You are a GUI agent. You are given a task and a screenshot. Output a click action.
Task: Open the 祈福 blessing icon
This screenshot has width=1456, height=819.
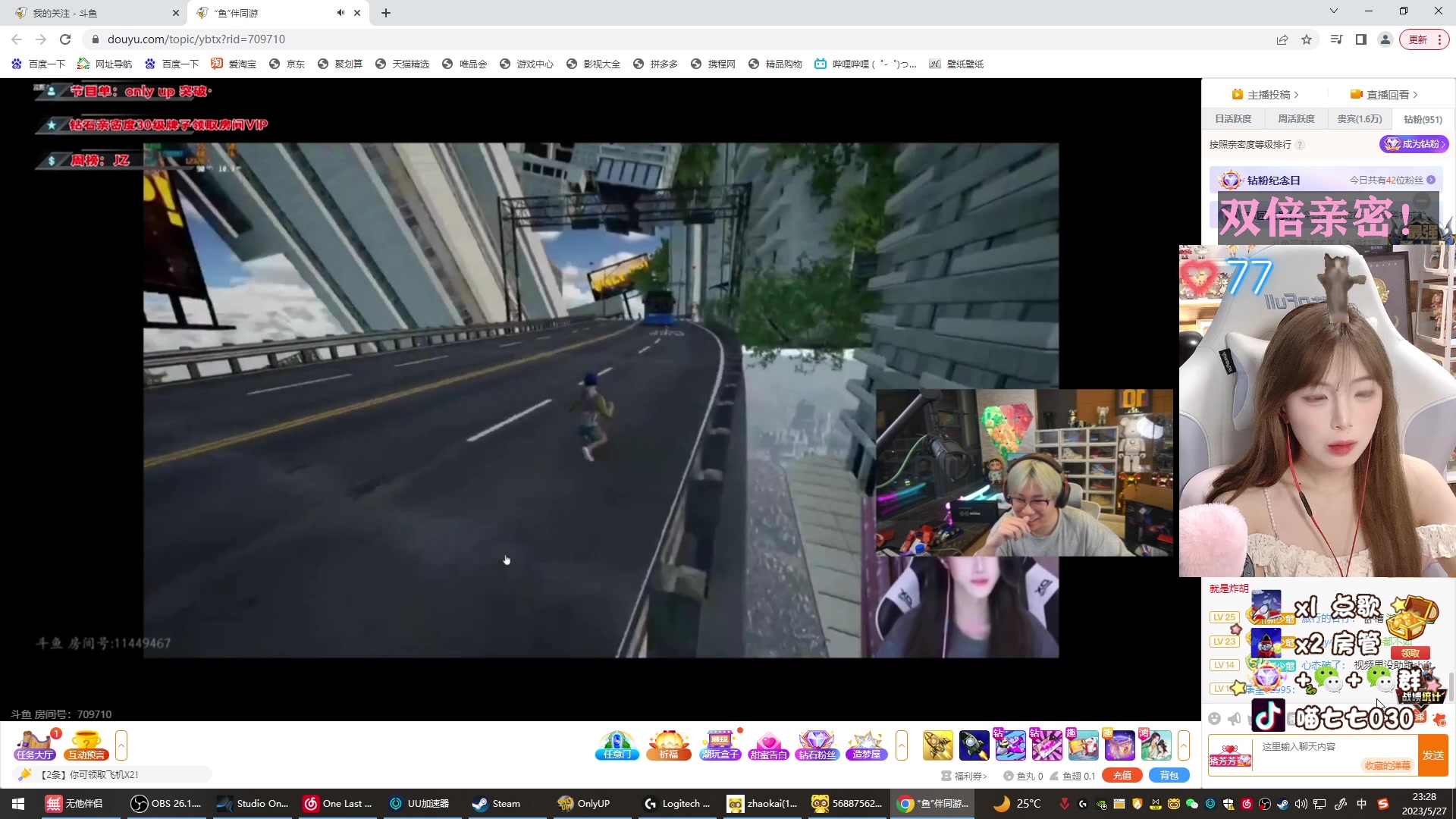point(668,745)
